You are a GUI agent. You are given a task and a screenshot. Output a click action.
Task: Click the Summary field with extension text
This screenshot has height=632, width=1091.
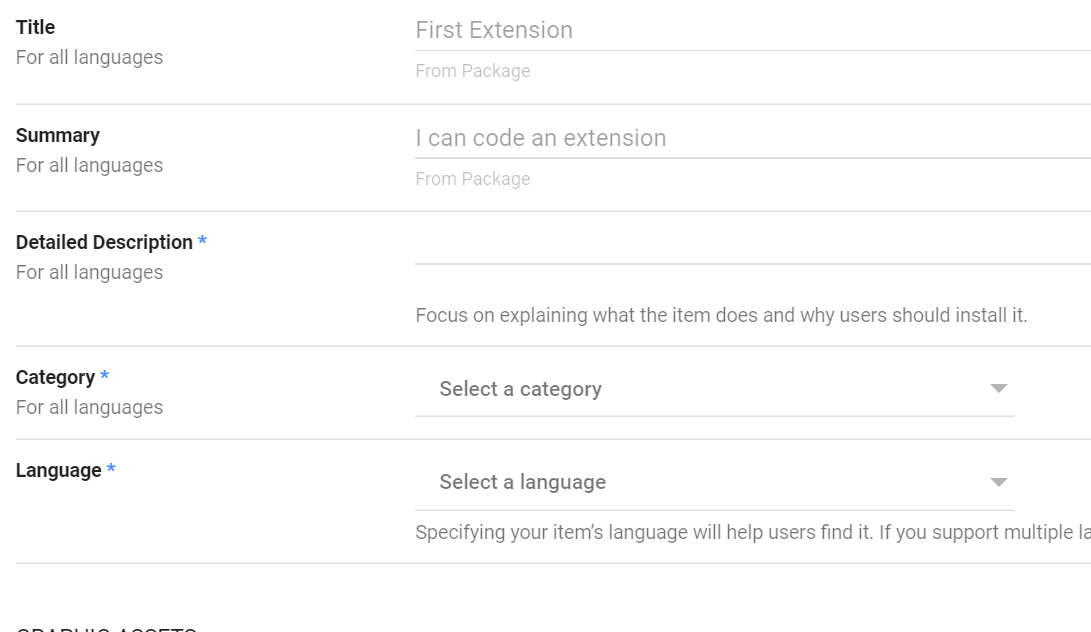tap(750, 138)
